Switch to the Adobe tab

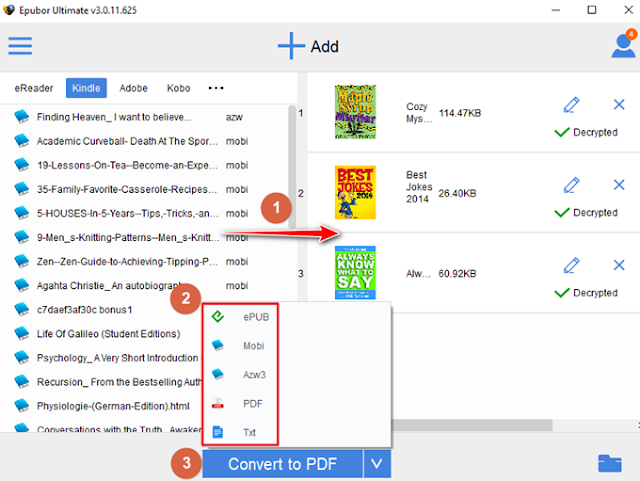coord(133,88)
